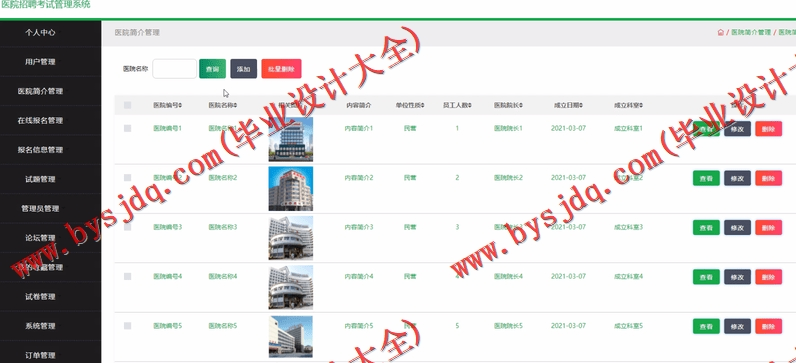Click 修改 for the 医院名称2 row
Viewport: 796px width, 363px height.
point(737,178)
